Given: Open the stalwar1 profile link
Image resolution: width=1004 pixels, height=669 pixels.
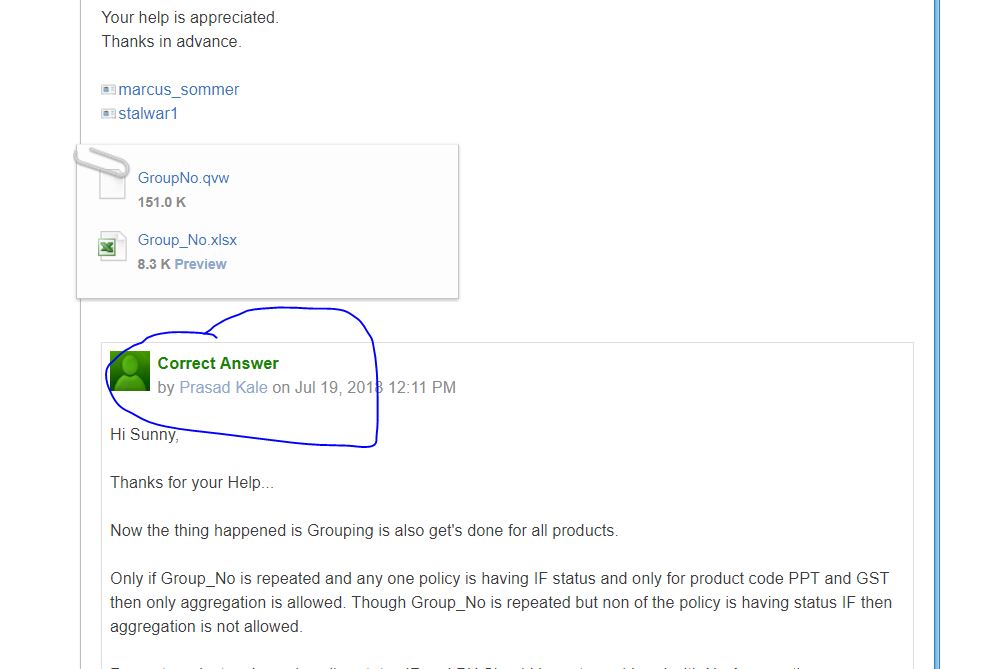Looking at the screenshot, I should point(148,114).
